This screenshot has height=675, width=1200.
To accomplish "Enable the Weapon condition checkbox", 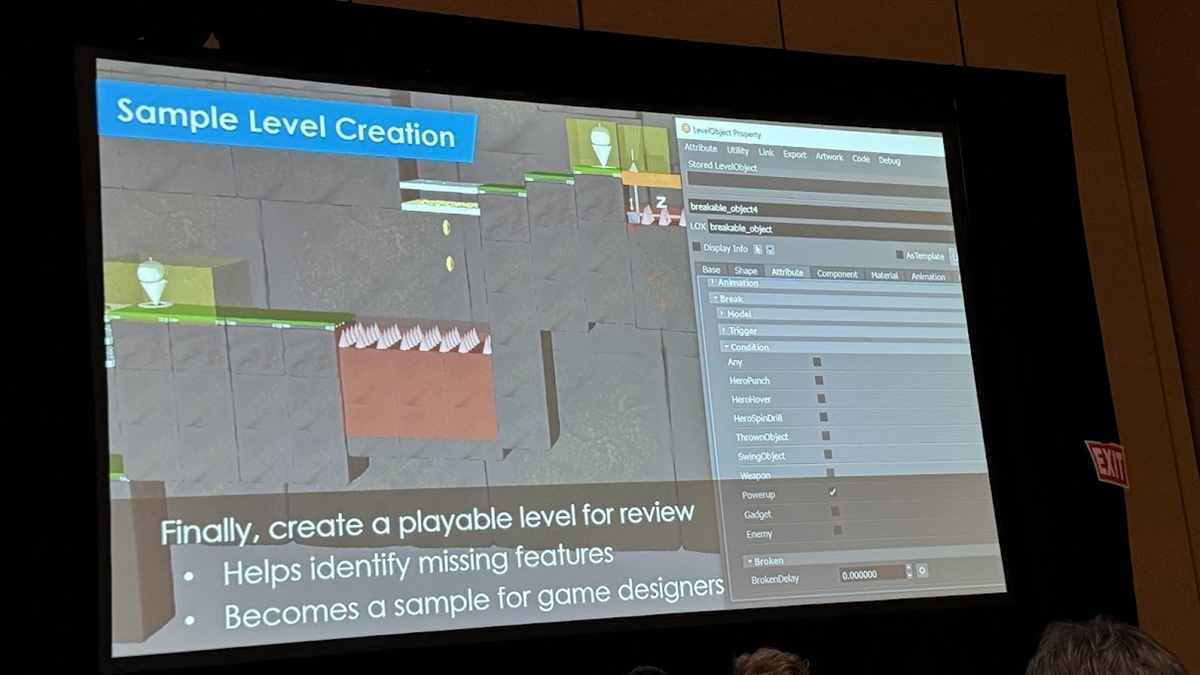I will [x=830, y=472].
